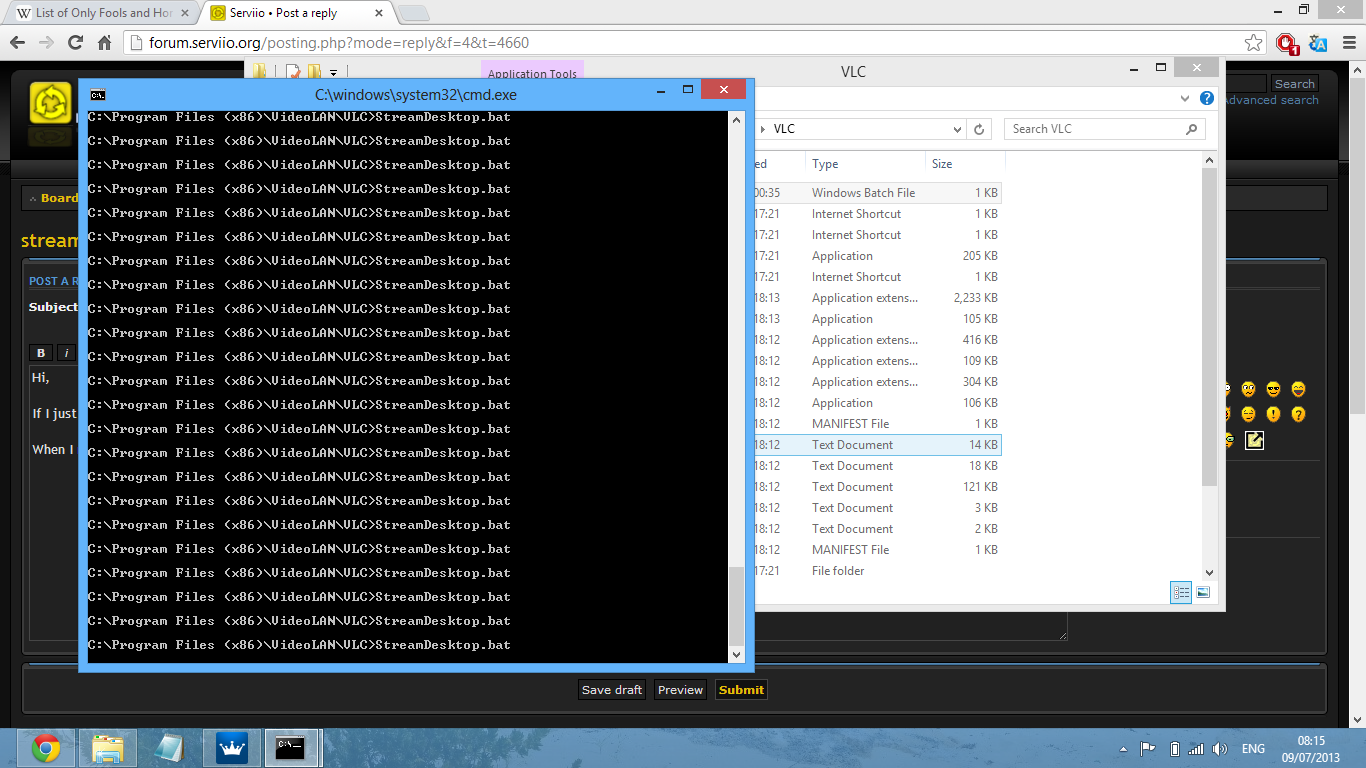
Task: Expand the Explorer address bar history dropdown
Action: coord(956,129)
